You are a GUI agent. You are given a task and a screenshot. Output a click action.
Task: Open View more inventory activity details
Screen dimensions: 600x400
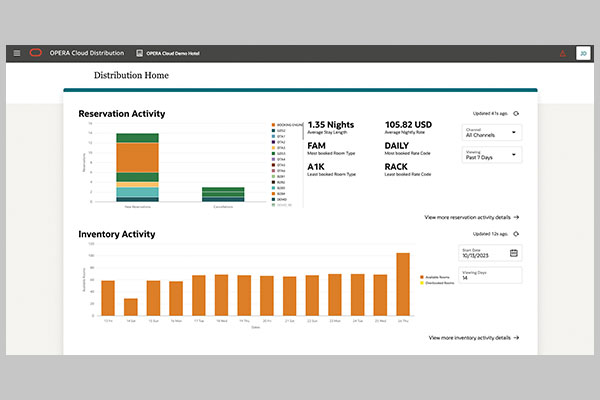pos(474,338)
